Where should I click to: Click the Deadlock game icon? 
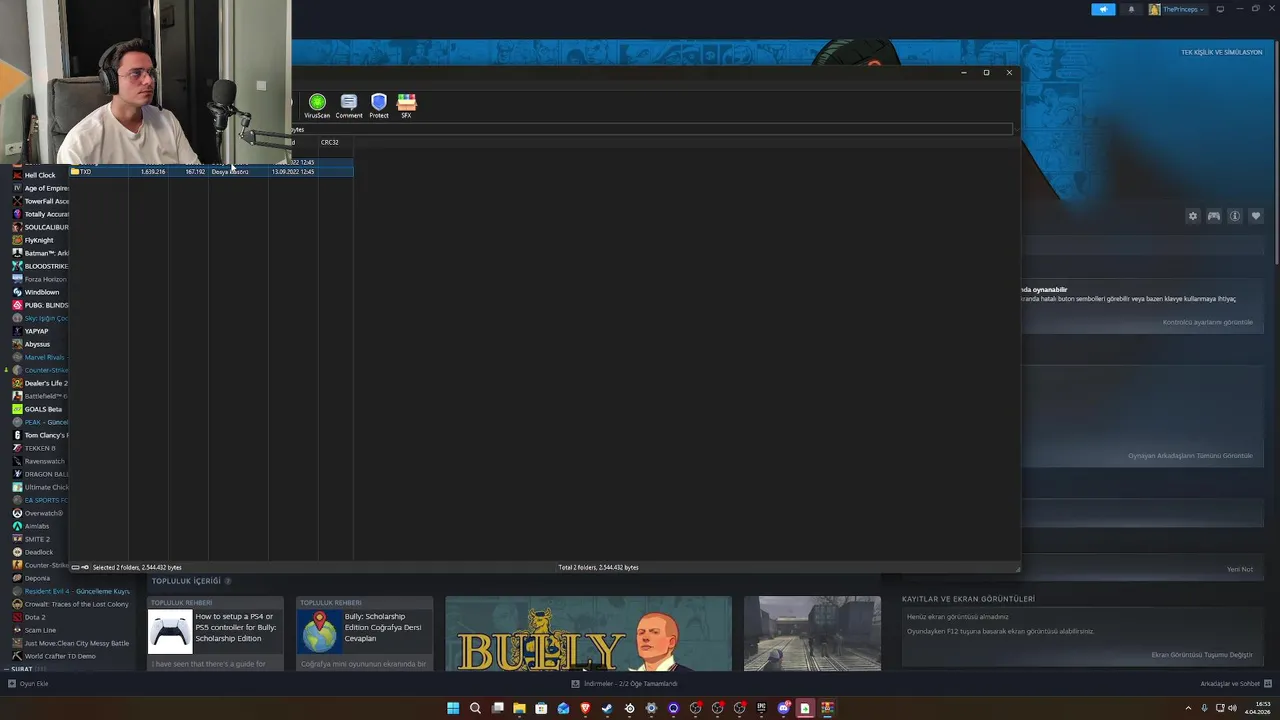[x=17, y=552]
